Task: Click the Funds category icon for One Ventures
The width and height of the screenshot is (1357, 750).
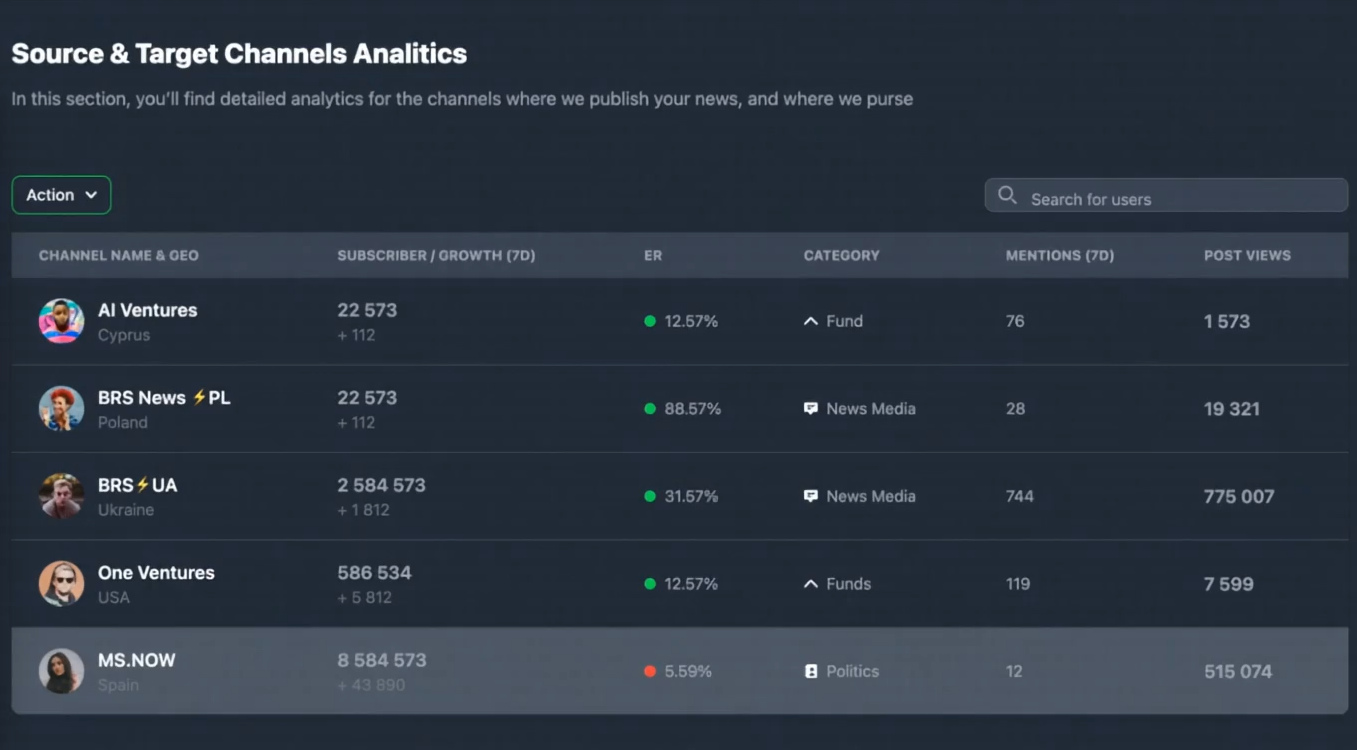Action: 811,584
